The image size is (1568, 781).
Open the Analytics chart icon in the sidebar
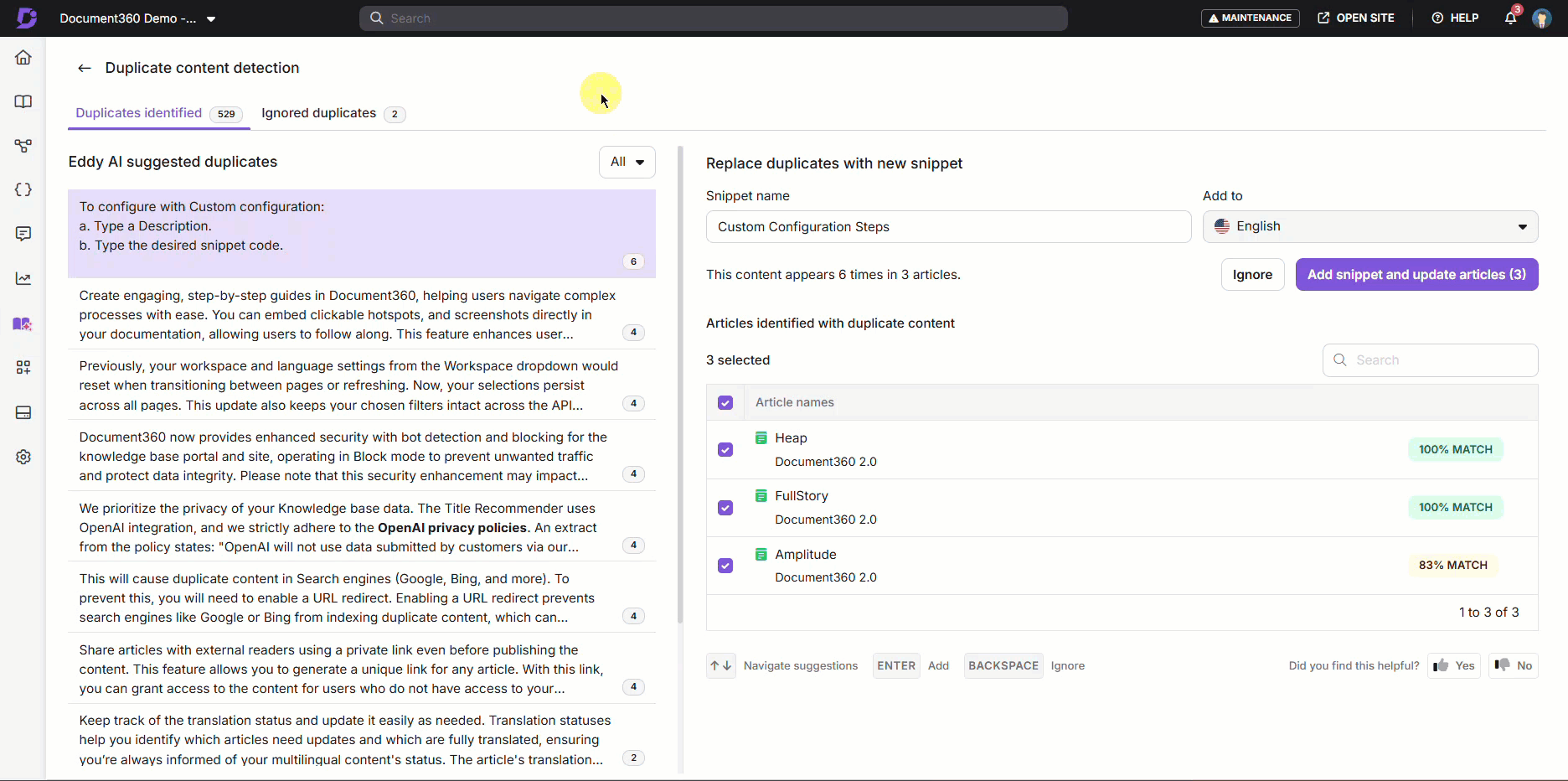point(23,279)
